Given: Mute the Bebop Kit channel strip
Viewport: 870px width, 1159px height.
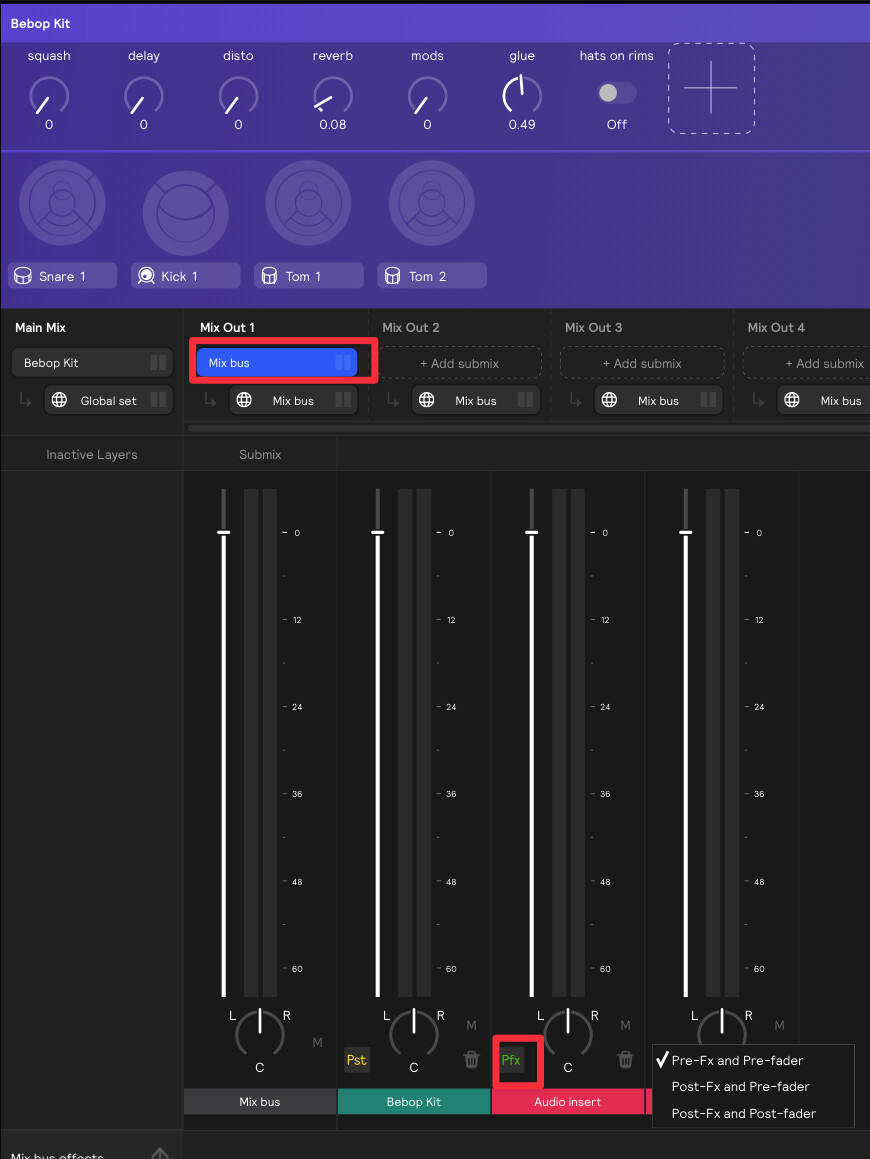Looking at the screenshot, I should click(472, 1026).
